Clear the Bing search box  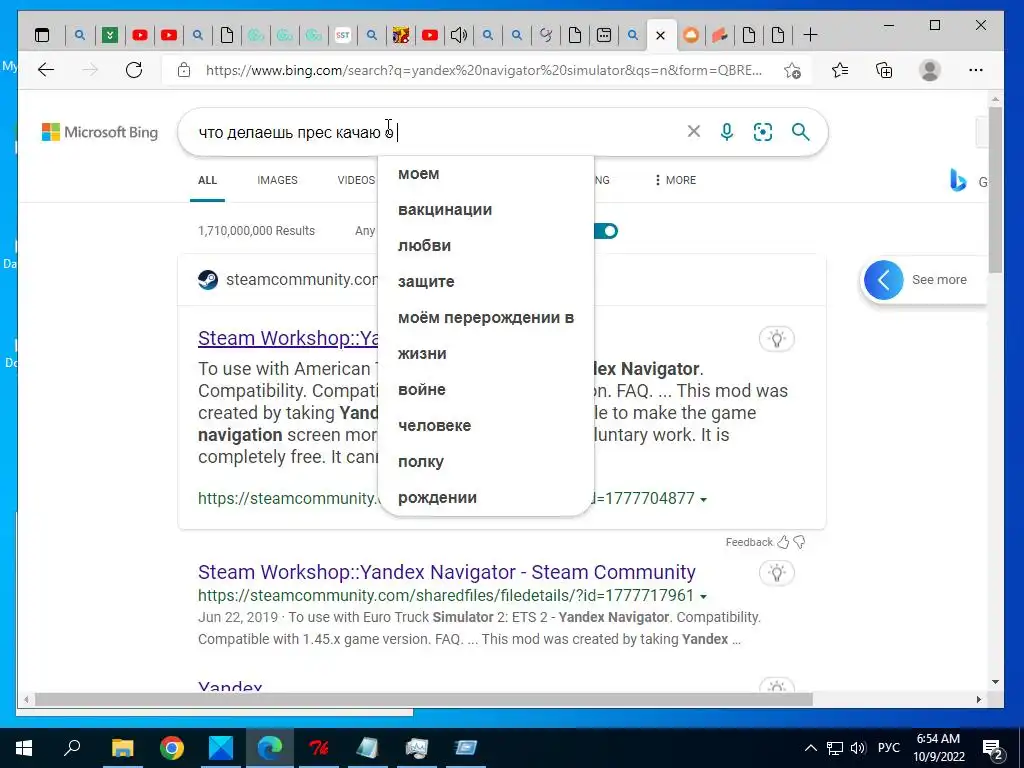pos(694,132)
